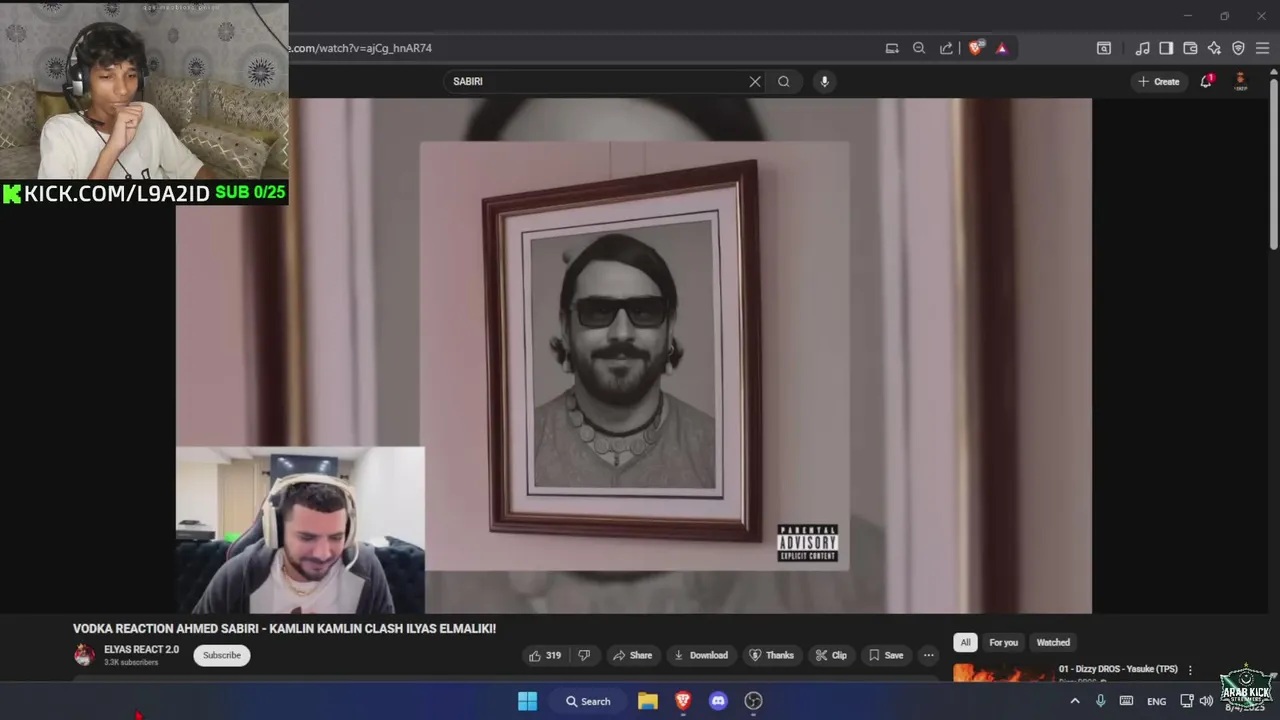Open the more actions three-dot menu
The image size is (1280, 720).
tap(928, 655)
